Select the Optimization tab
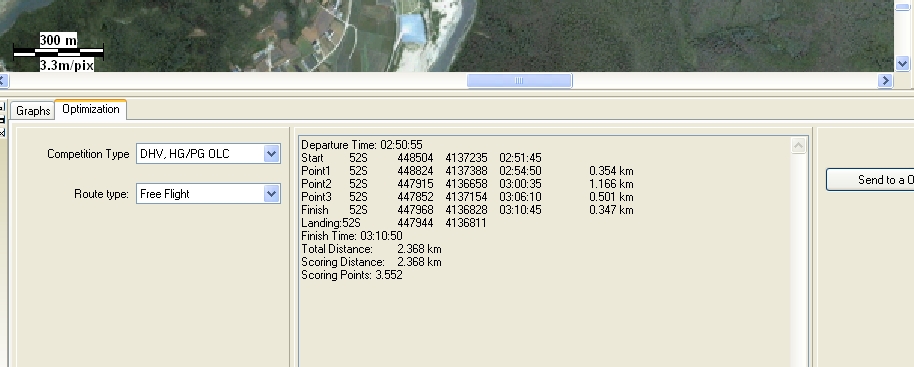Screen dimensions: 914x367 (90, 110)
